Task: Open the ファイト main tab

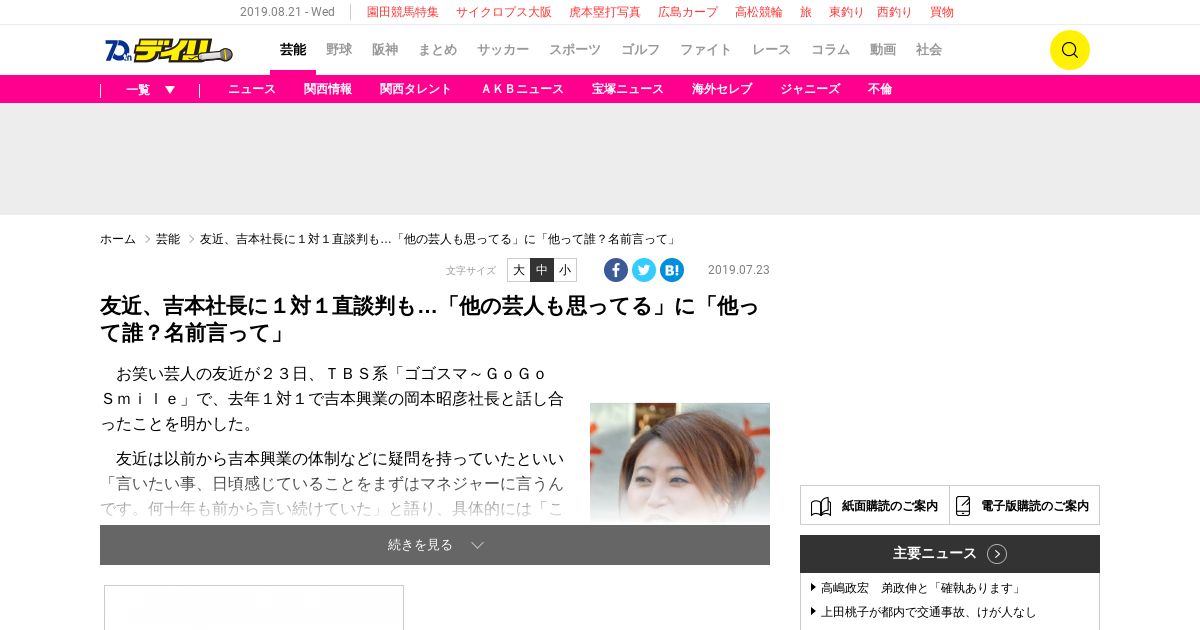Action: tap(706, 50)
